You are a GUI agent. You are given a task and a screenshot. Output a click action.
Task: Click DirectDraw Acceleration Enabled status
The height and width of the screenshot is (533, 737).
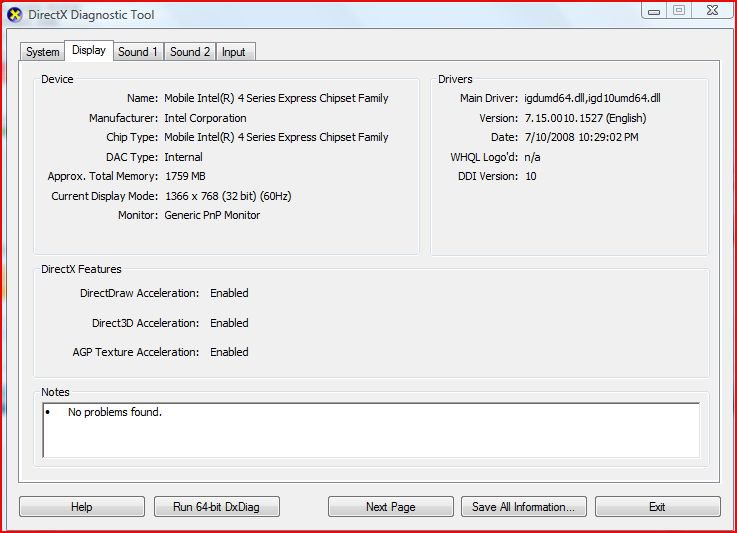coord(229,293)
